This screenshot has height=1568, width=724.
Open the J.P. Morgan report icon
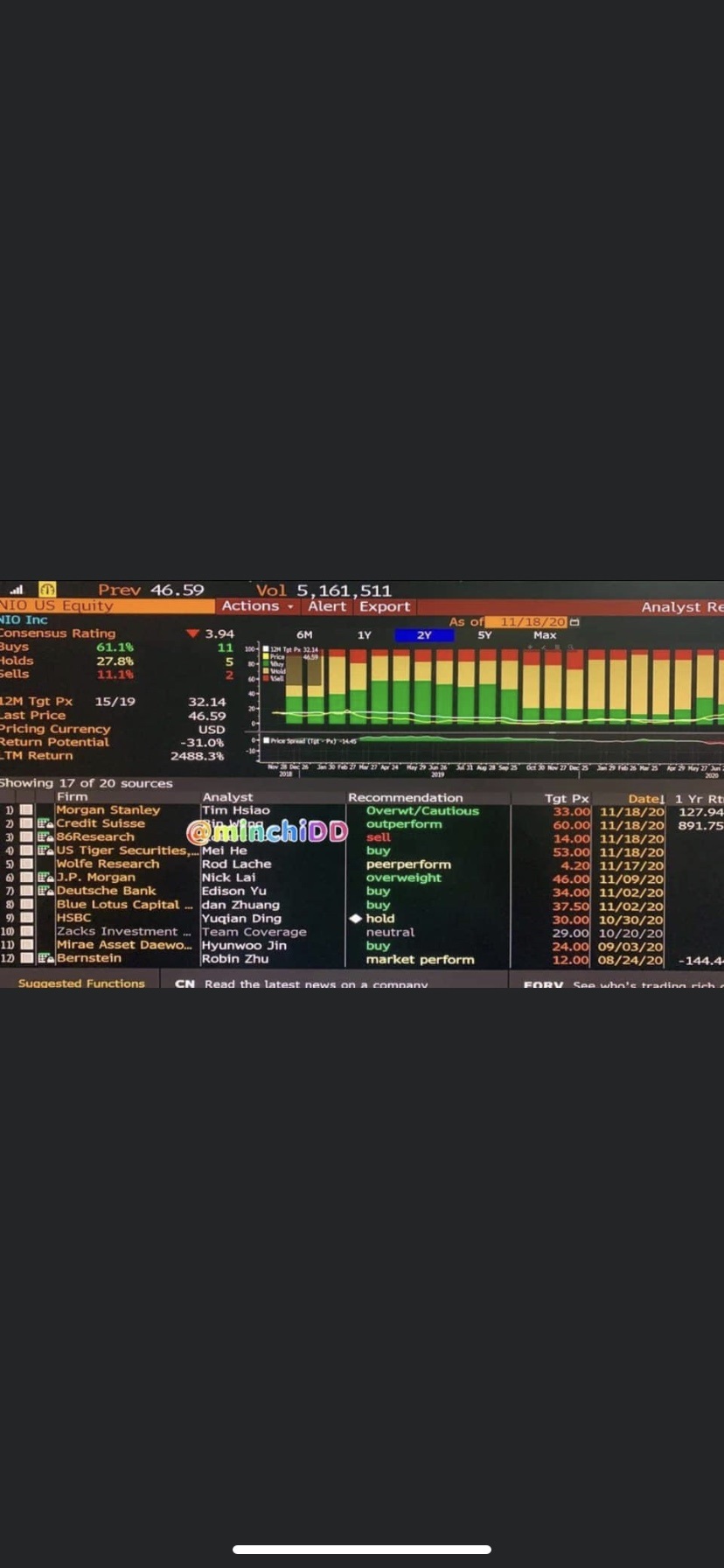coord(45,878)
